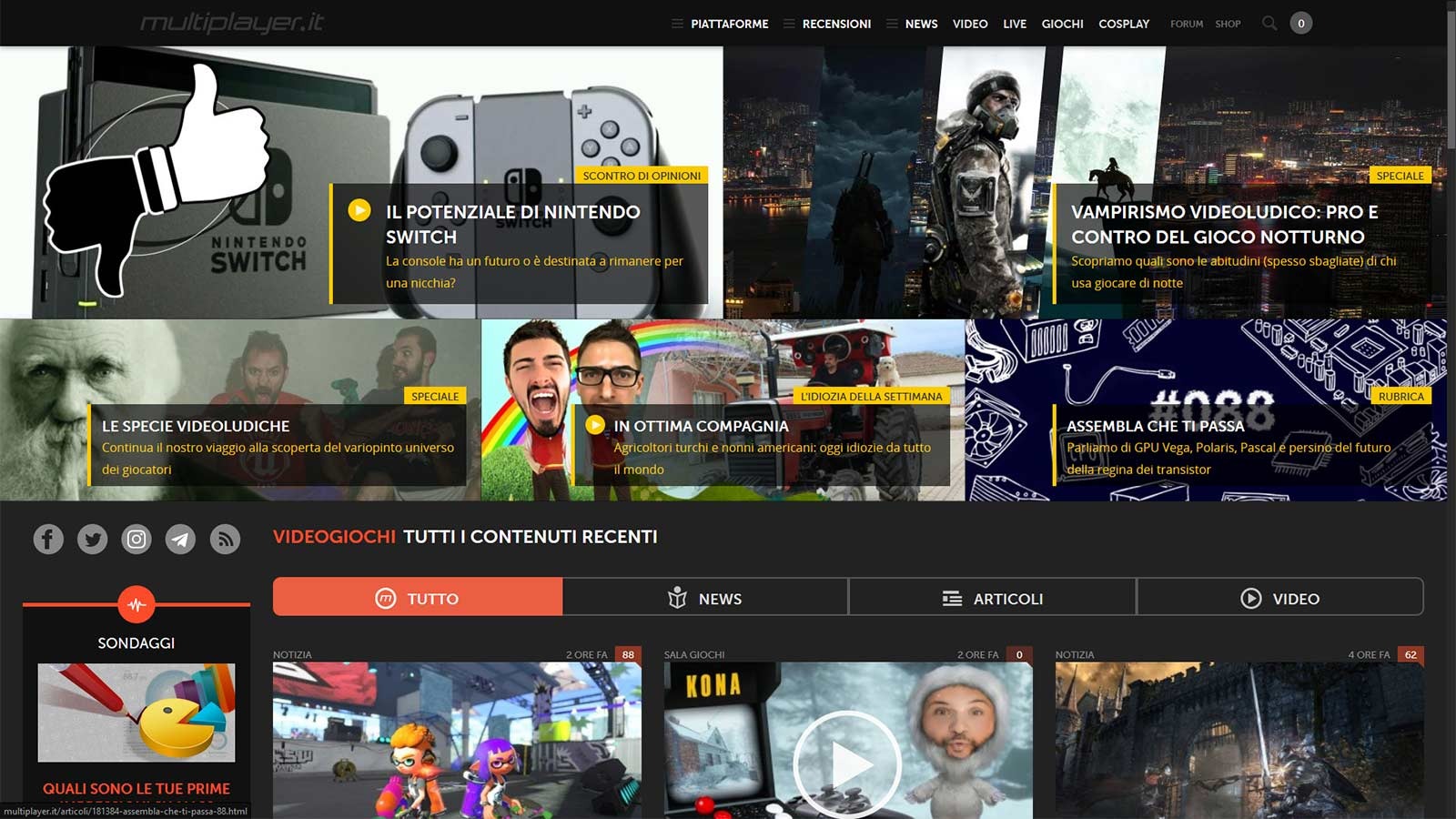The height and width of the screenshot is (819, 1456).
Task: Open Il Potenziale di Nintendo Switch article
Action: [512, 224]
